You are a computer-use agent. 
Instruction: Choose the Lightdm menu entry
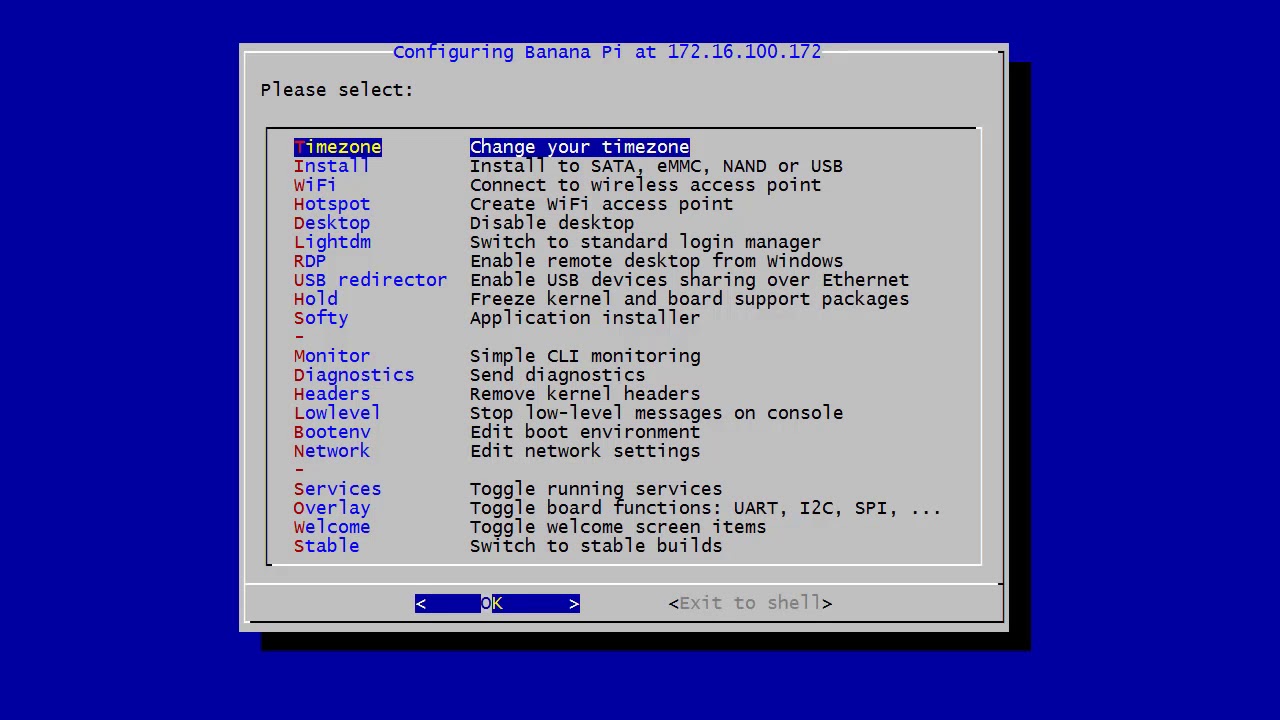click(x=332, y=242)
